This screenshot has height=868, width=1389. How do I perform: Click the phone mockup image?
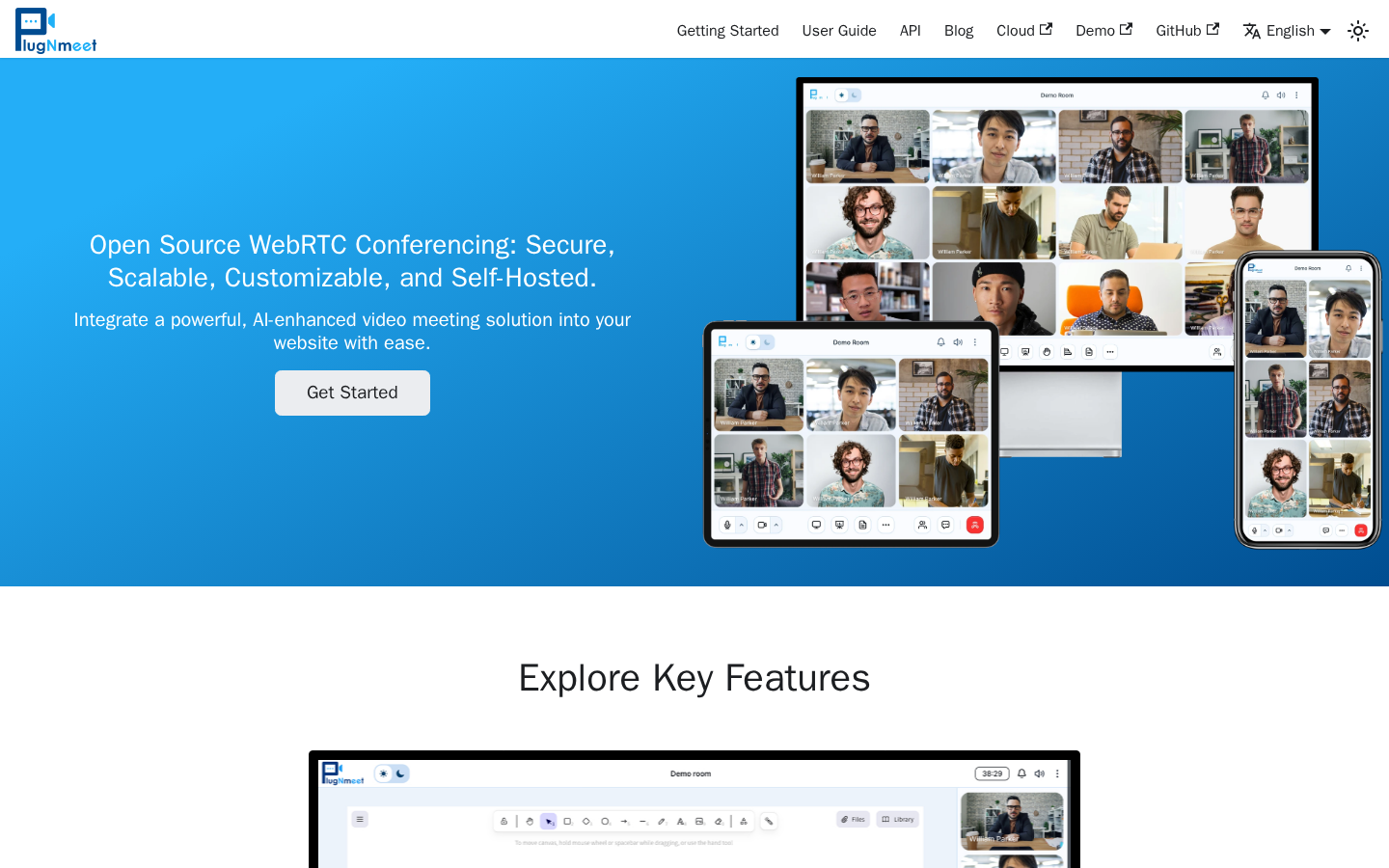click(1308, 400)
